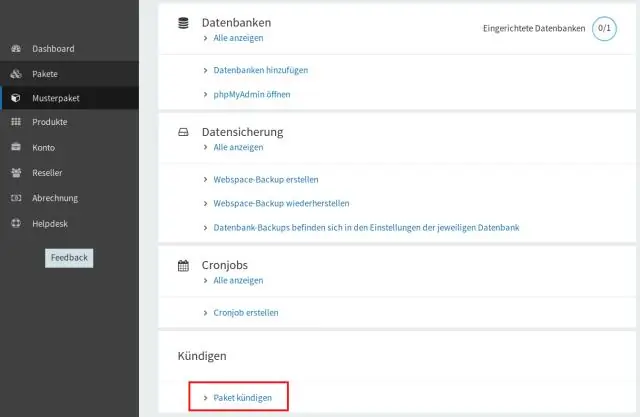Click the Reseller people icon

coord(16,173)
